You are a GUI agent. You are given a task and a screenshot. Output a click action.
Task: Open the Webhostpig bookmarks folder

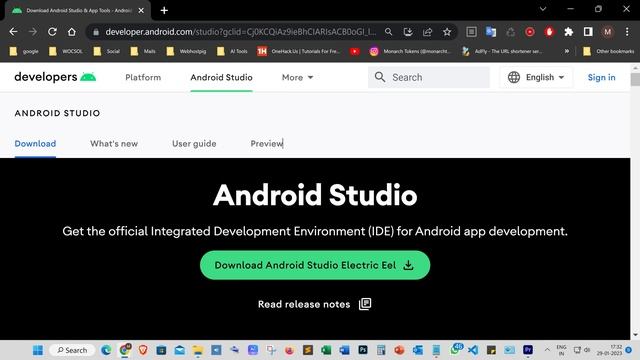point(186,51)
